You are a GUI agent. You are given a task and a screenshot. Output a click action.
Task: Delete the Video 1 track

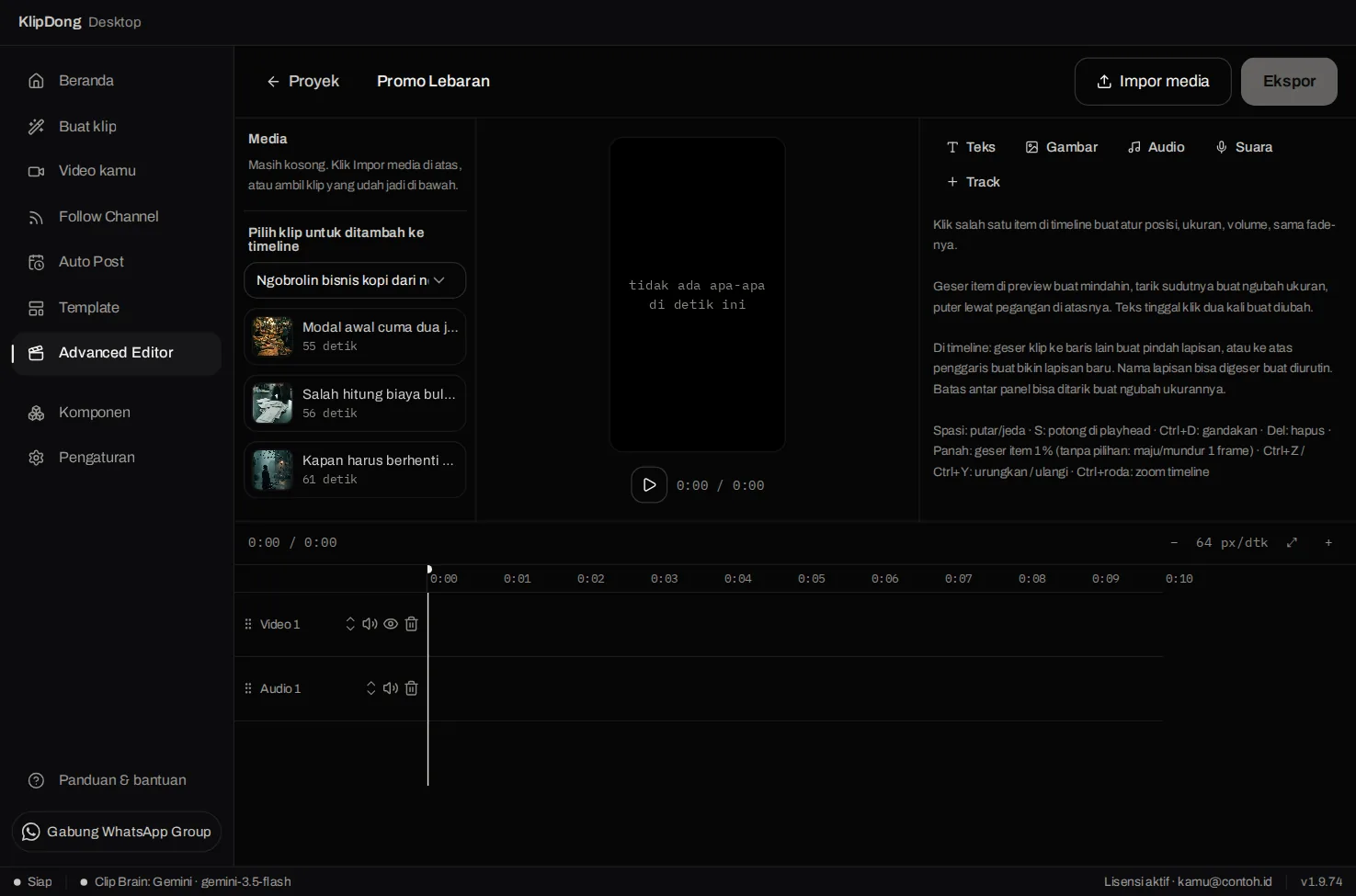tap(412, 624)
